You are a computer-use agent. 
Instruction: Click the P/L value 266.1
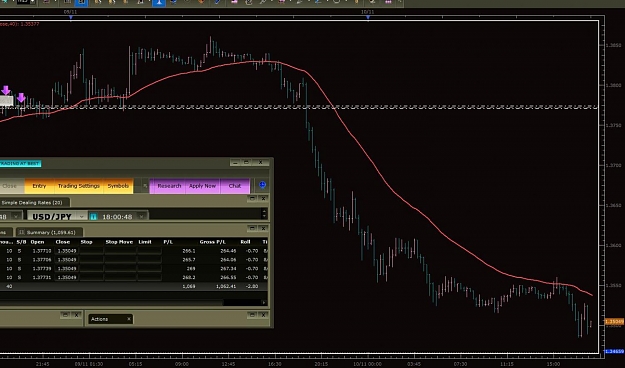(x=189, y=251)
